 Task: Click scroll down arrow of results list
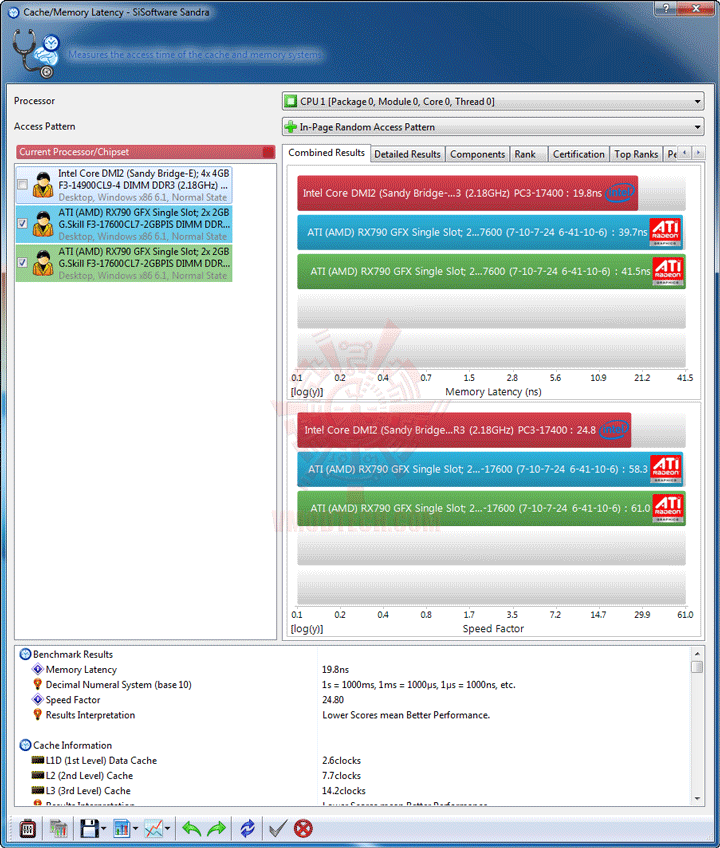tap(697, 799)
